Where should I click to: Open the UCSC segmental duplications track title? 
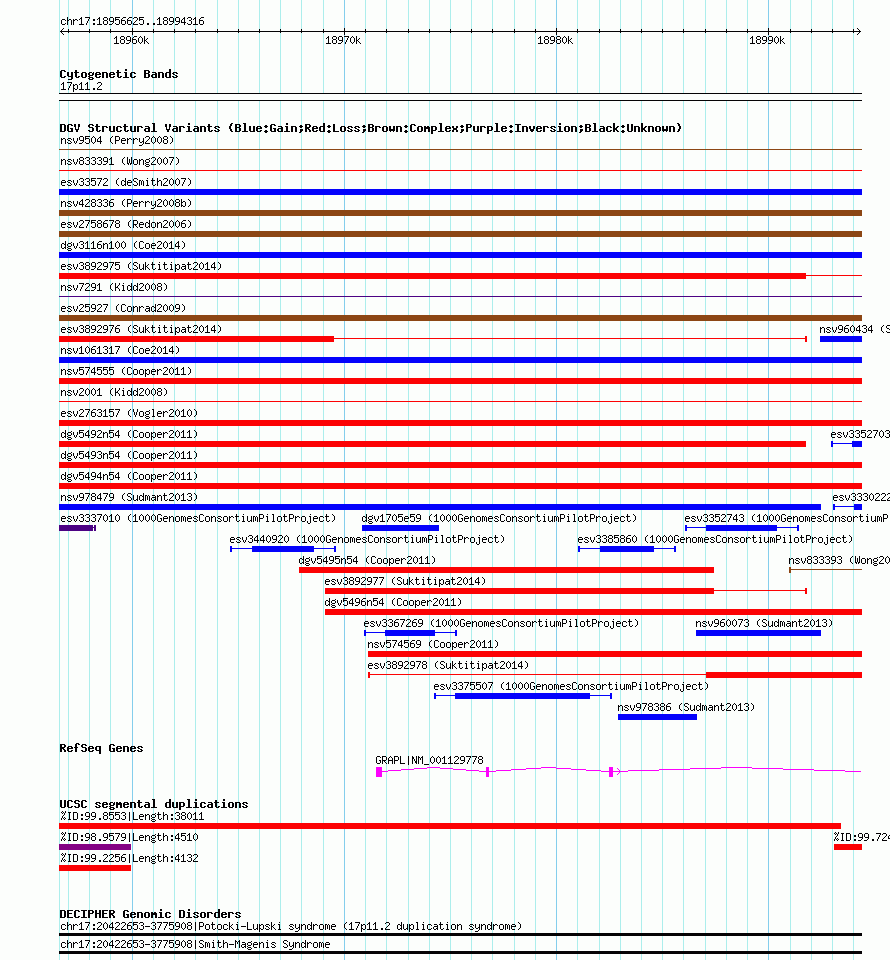154,804
